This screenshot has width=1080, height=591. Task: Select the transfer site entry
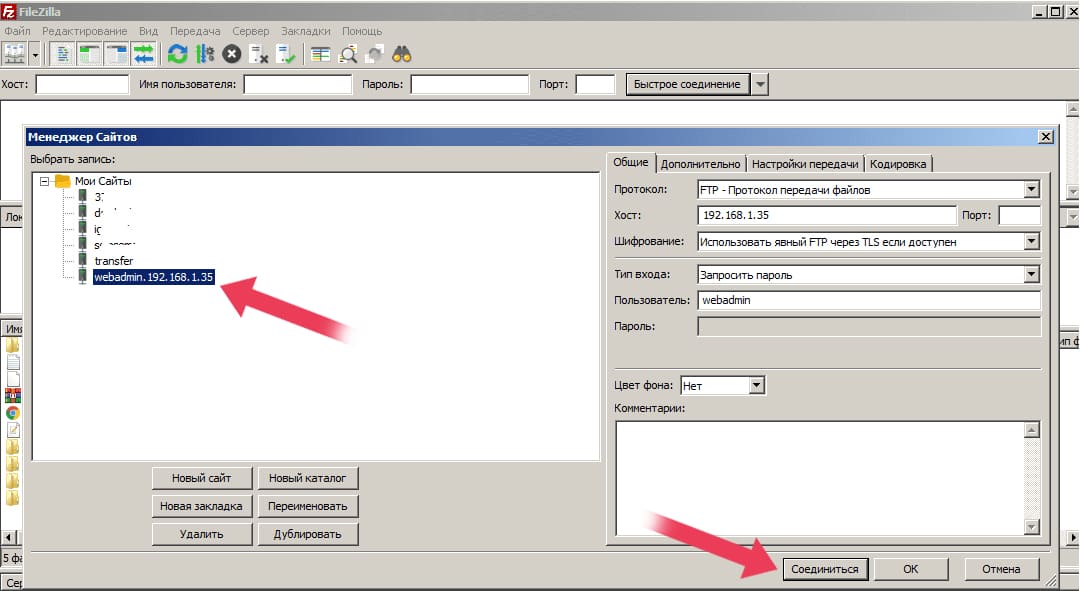(114, 260)
